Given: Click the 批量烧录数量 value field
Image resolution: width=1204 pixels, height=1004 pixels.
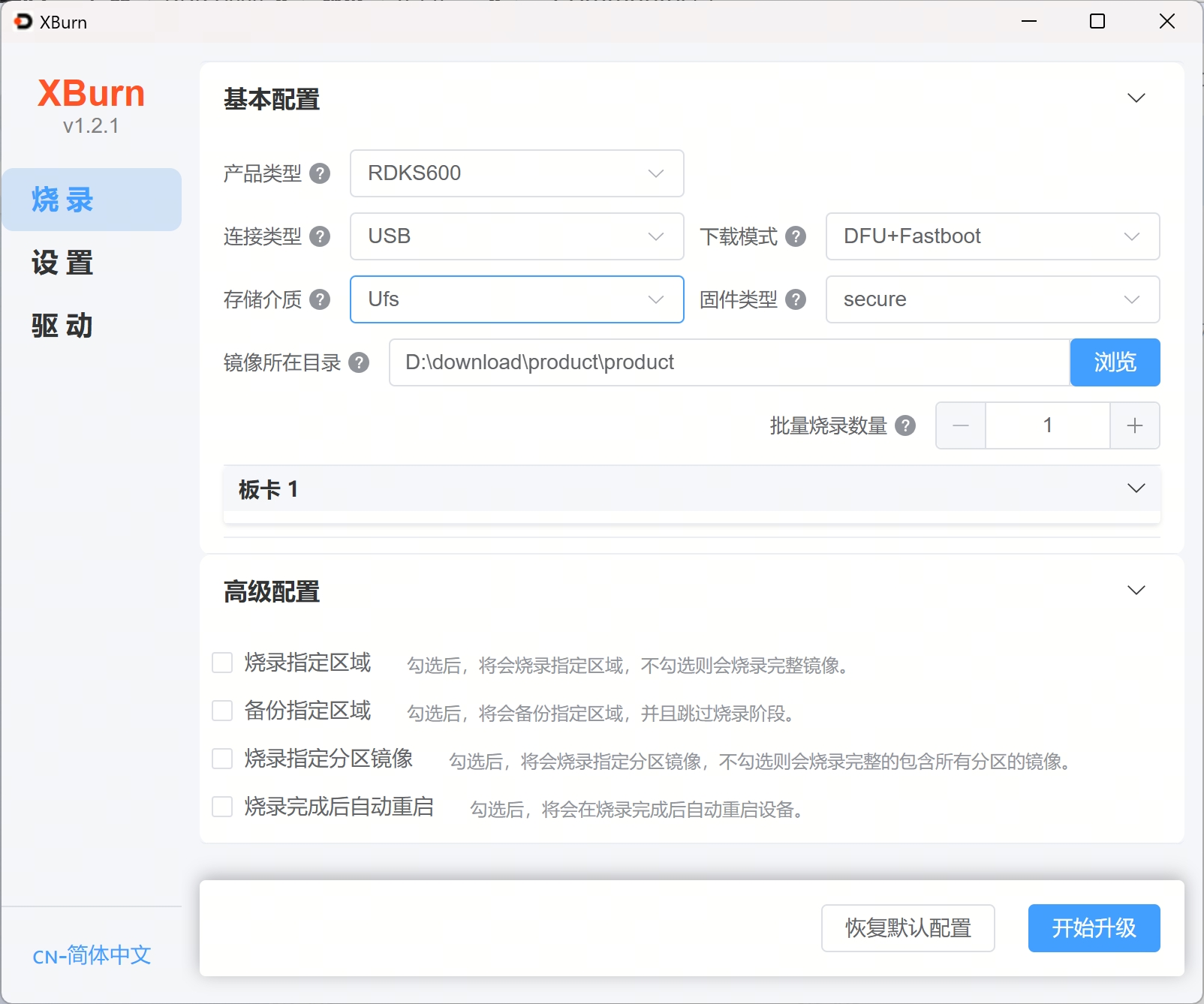Looking at the screenshot, I should point(1048,425).
